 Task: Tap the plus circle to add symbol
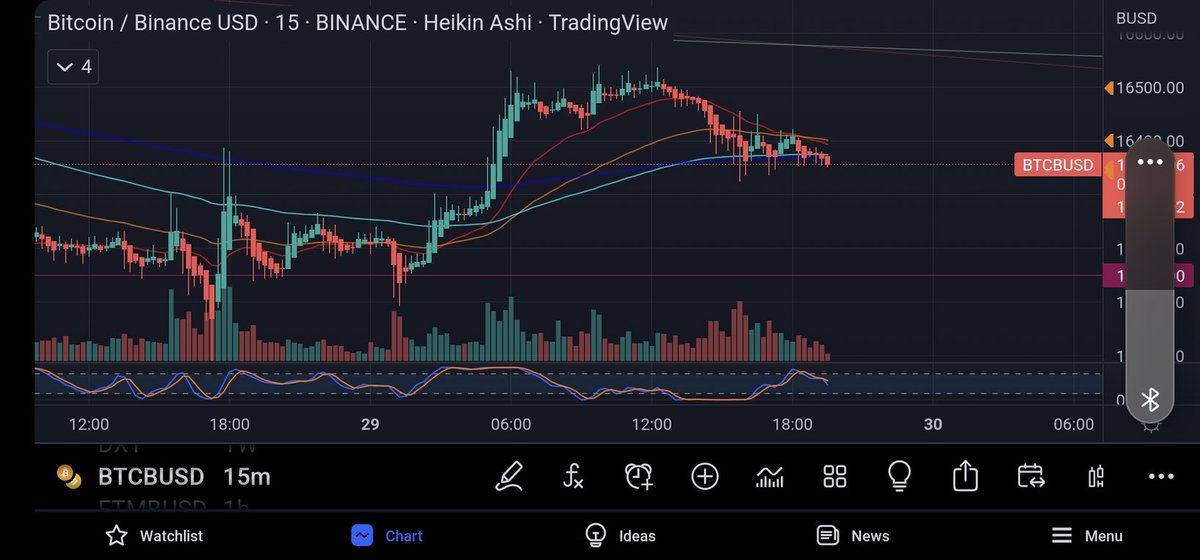coord(705,476)
